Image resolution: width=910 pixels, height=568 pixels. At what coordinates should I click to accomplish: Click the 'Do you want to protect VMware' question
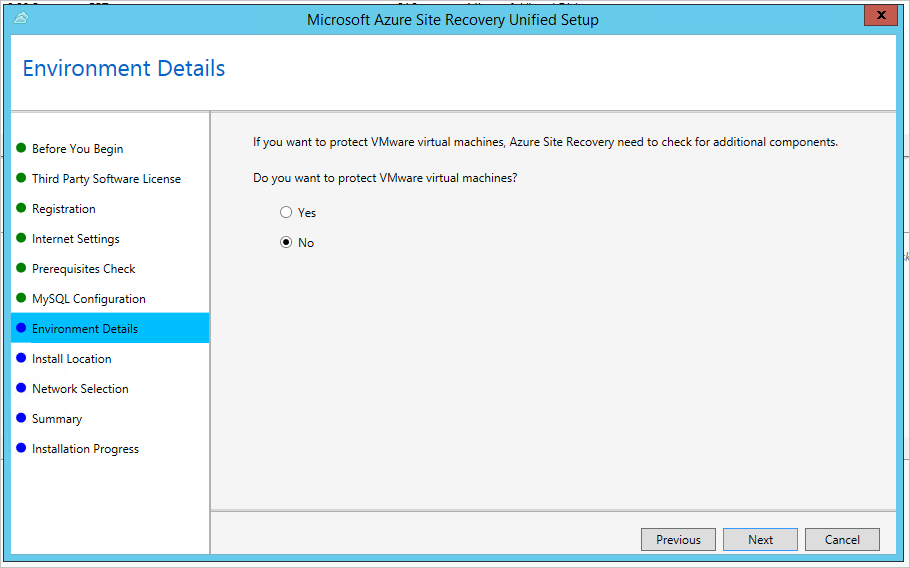pos(385,178)
